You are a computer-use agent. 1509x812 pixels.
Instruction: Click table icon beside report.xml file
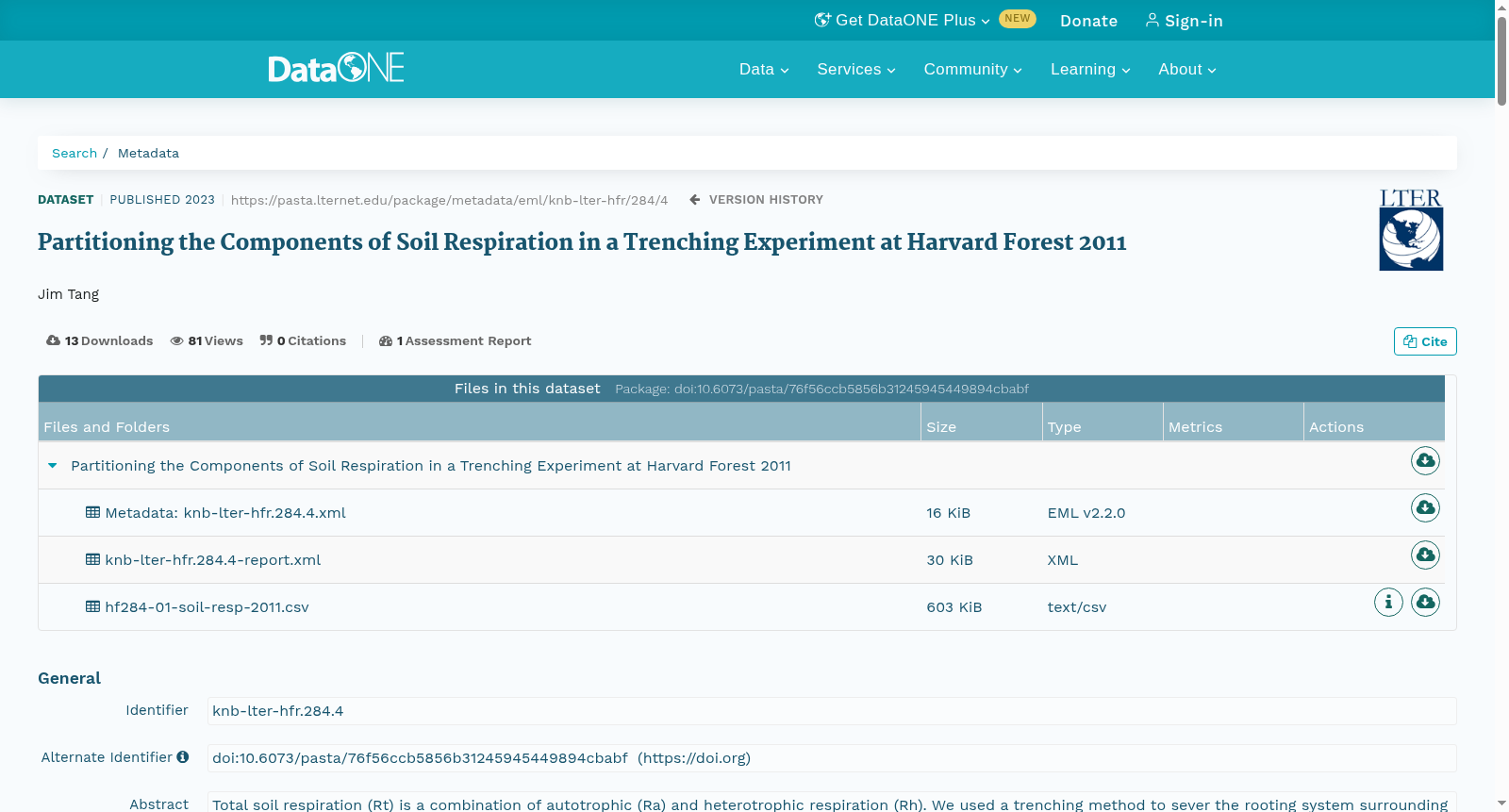(x=92, y=559)
